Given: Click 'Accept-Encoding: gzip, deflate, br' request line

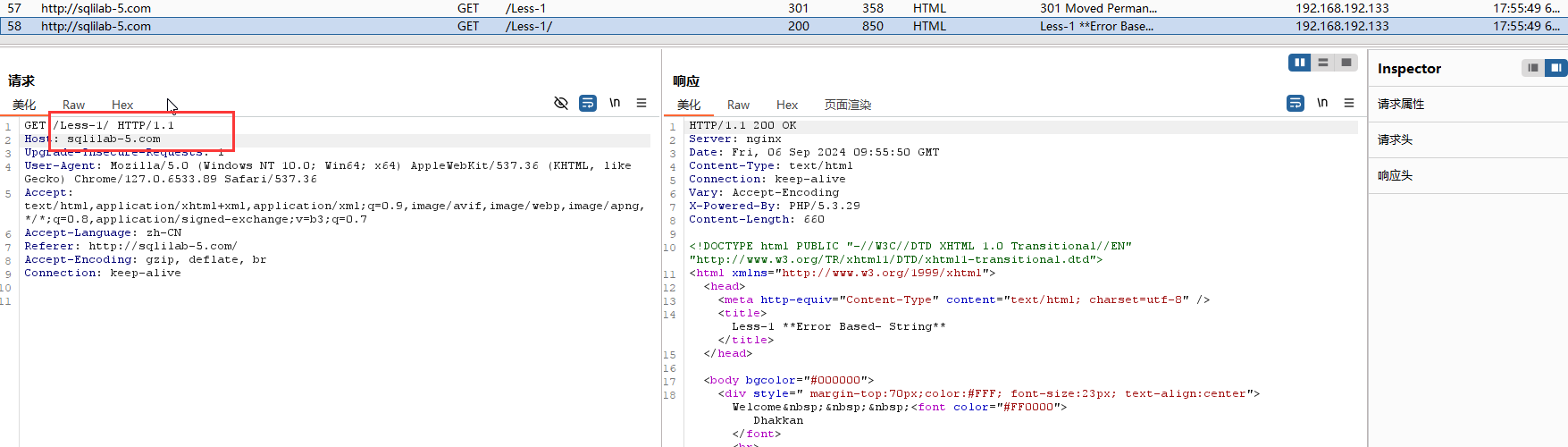Looking at the screenshot, I should coord(145,259).
